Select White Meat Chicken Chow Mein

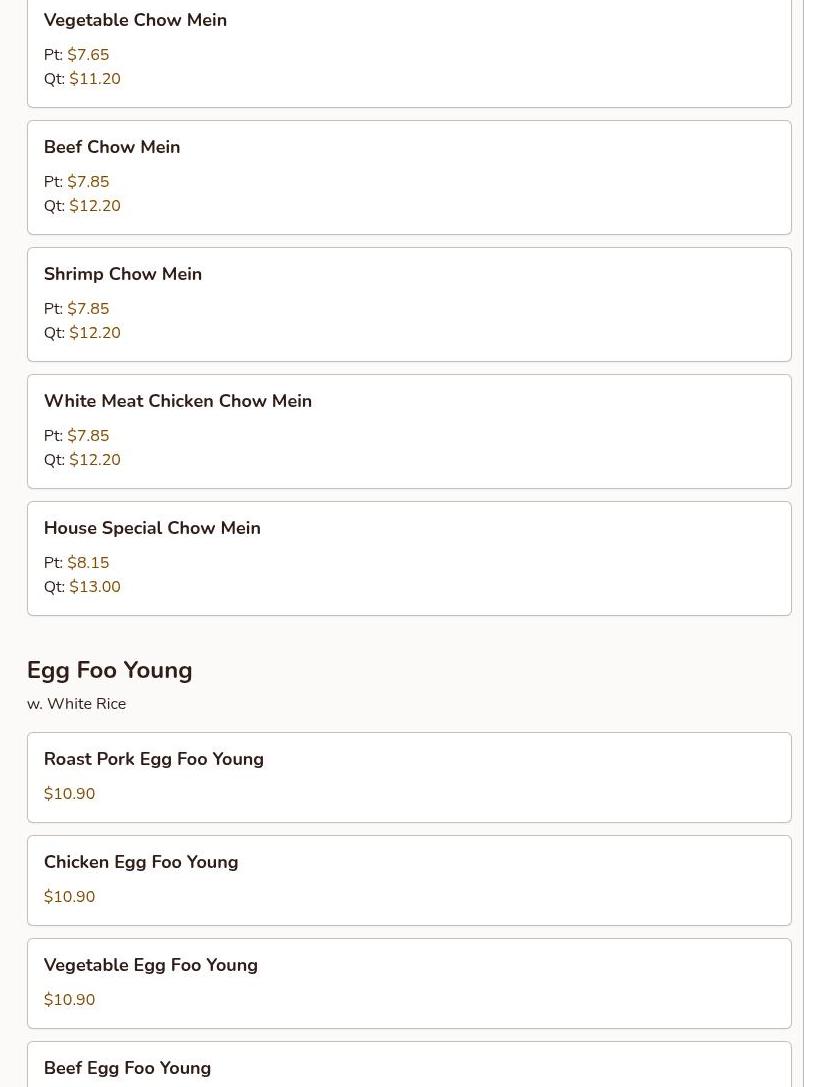[409, 431]
